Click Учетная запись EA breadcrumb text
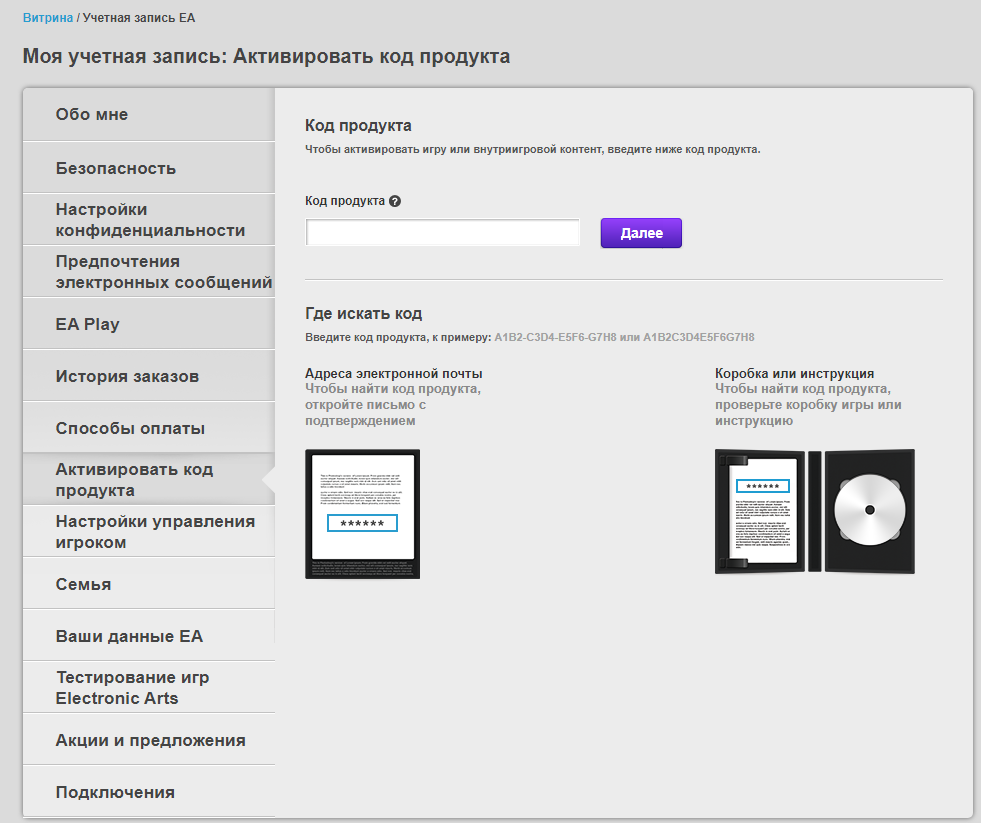Screen dimensions: 981x823 pos(139,18)
